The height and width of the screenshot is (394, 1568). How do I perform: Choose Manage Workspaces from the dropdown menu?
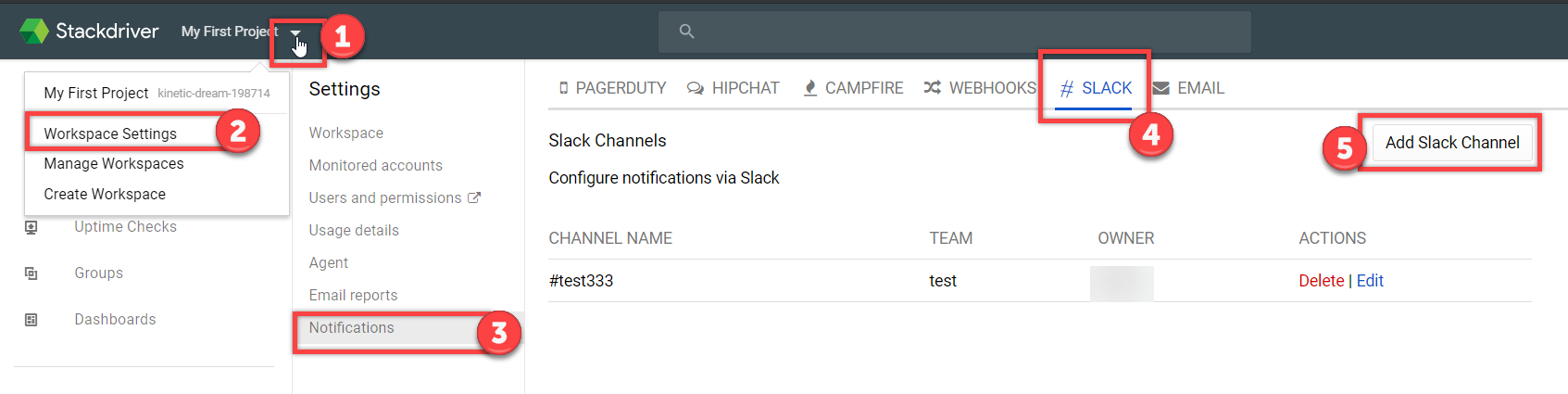114,163
